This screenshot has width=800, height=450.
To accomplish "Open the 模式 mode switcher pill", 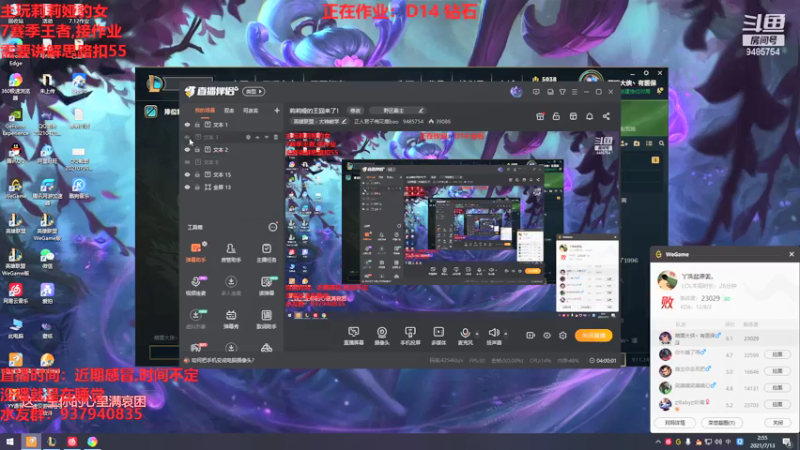I will [x=254, y=91].
